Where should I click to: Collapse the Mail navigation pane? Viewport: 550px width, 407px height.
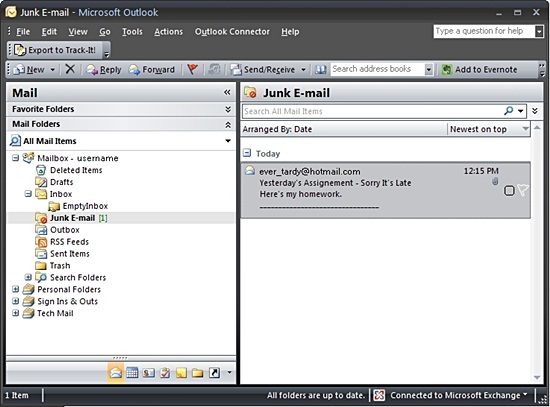pyautogui.click(x=227, y=92)
